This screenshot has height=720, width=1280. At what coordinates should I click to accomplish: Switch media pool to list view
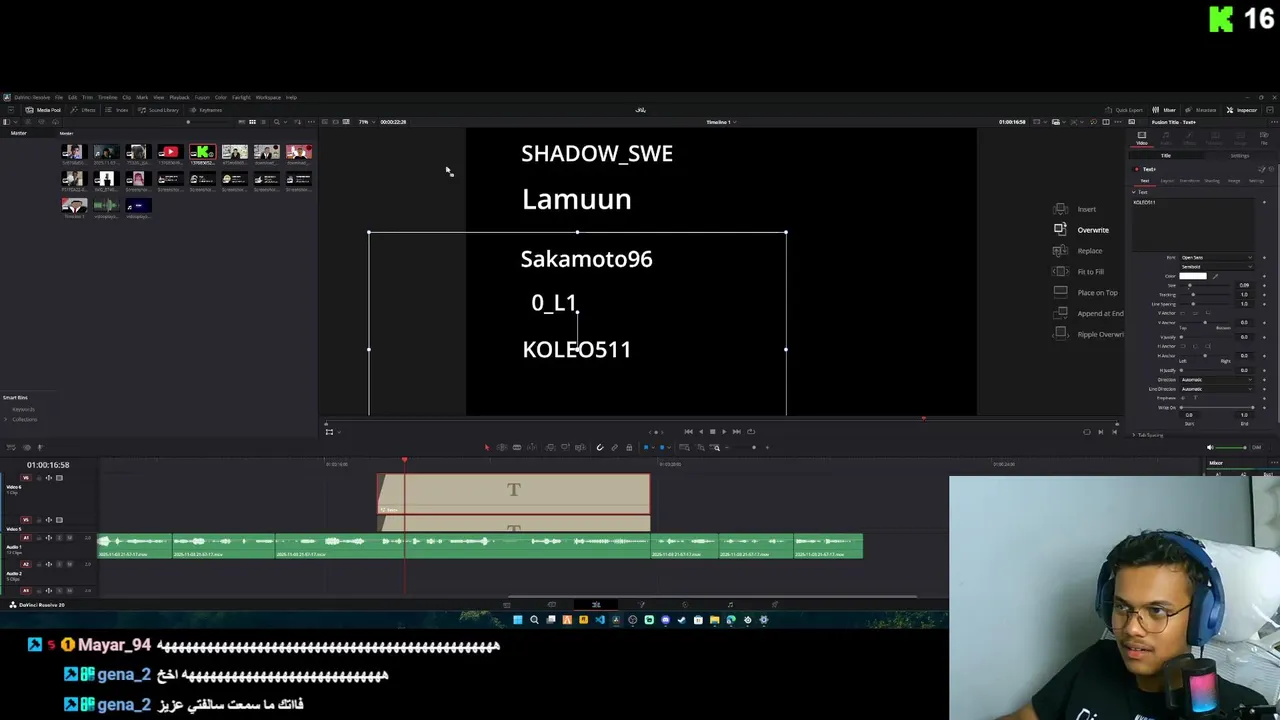pos(263,122)
